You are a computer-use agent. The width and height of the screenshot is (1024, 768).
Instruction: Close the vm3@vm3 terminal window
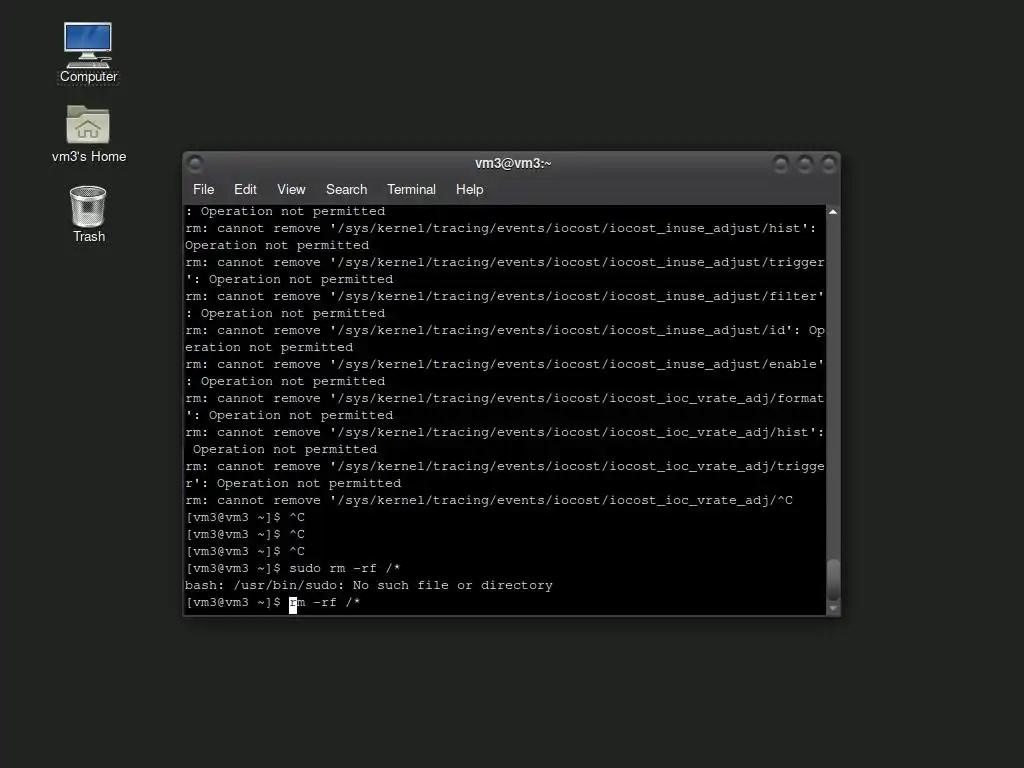click(829, 163)
